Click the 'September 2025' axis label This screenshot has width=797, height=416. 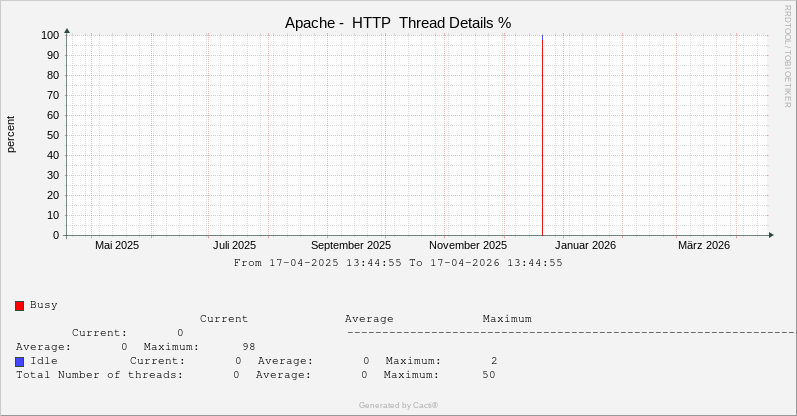[351, 245]
